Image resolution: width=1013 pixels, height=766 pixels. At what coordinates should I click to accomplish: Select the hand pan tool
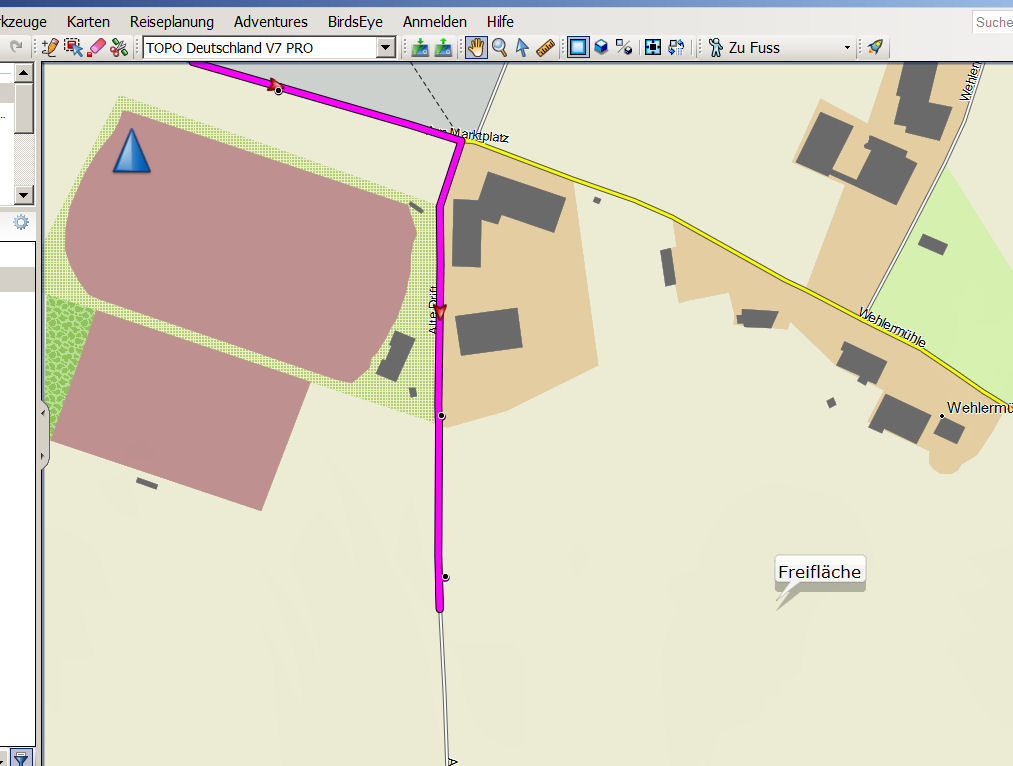point(476,47)
